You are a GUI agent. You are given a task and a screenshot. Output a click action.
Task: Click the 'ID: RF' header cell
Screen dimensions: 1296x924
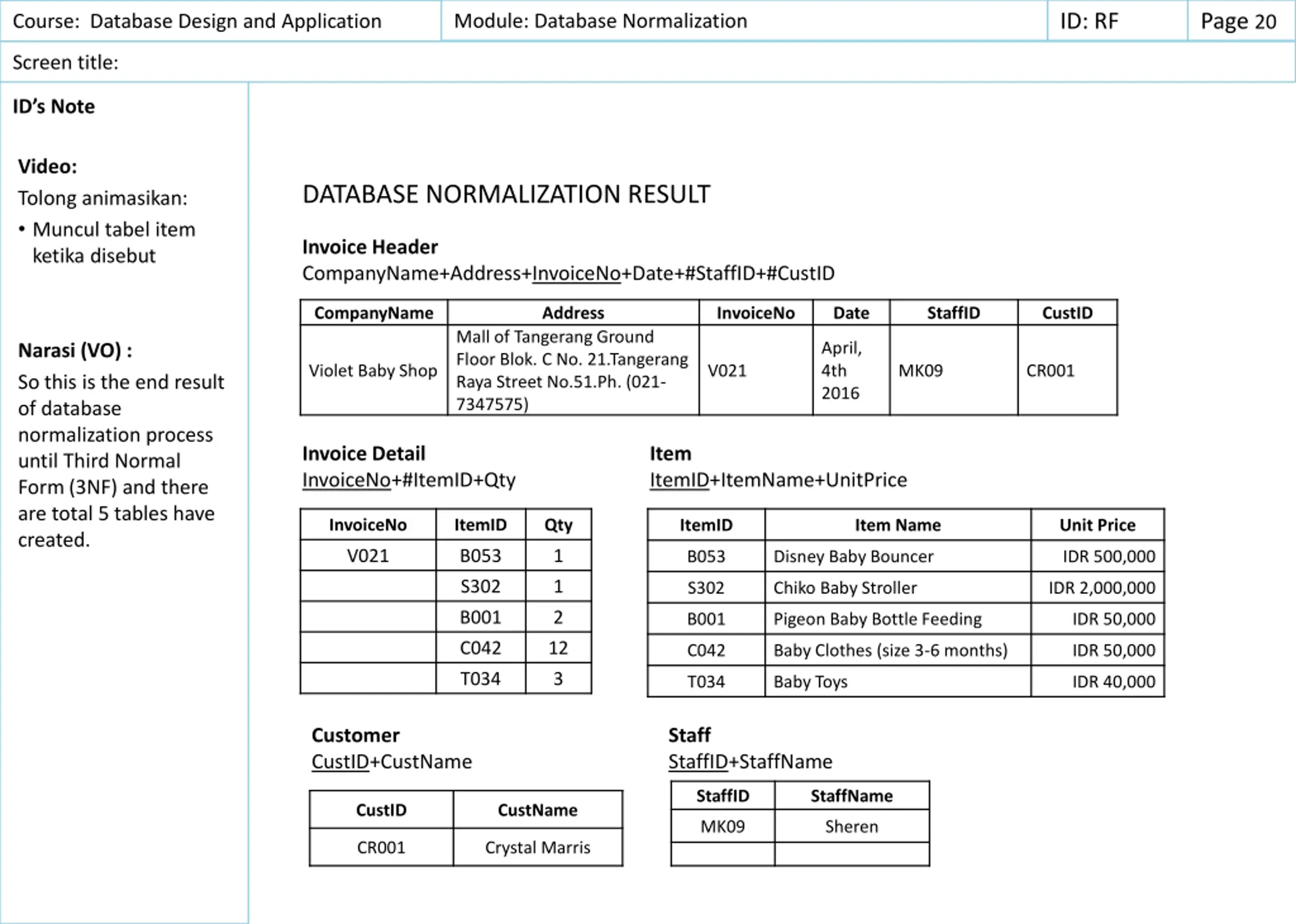point(1117,21)
